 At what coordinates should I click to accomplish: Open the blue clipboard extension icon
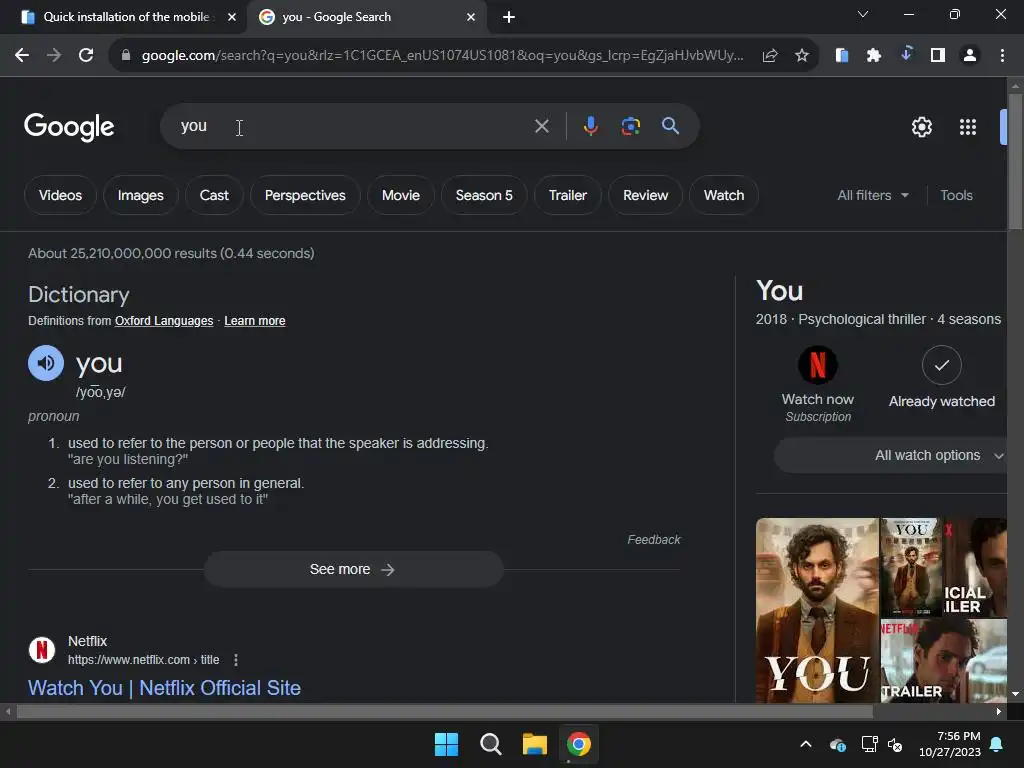[842, 56]
